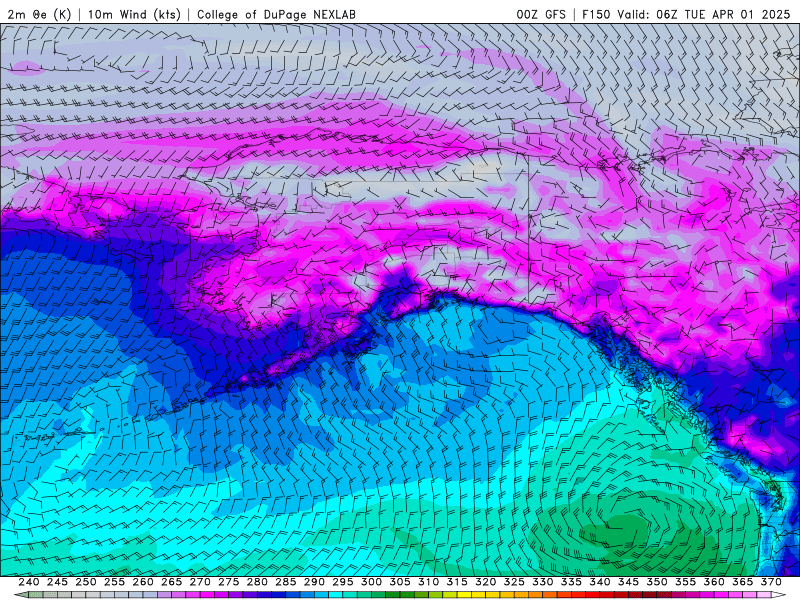Select the 335 scale value
The width and height of the screenshot is (800, 600).
(x=571, y=582)
